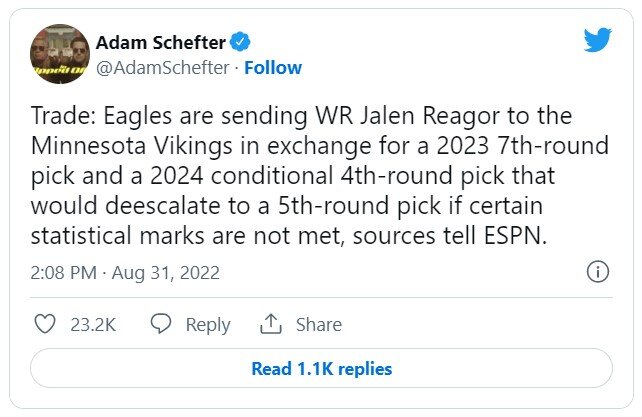Open the tweet info circle icon
The image size is (642, 417).
tap(597, 272)
